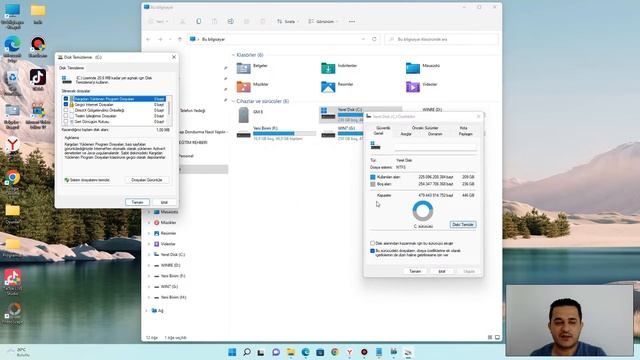Click the Explorer up arrow
Viewport: 640px width, 360px height.
[180, 39]
